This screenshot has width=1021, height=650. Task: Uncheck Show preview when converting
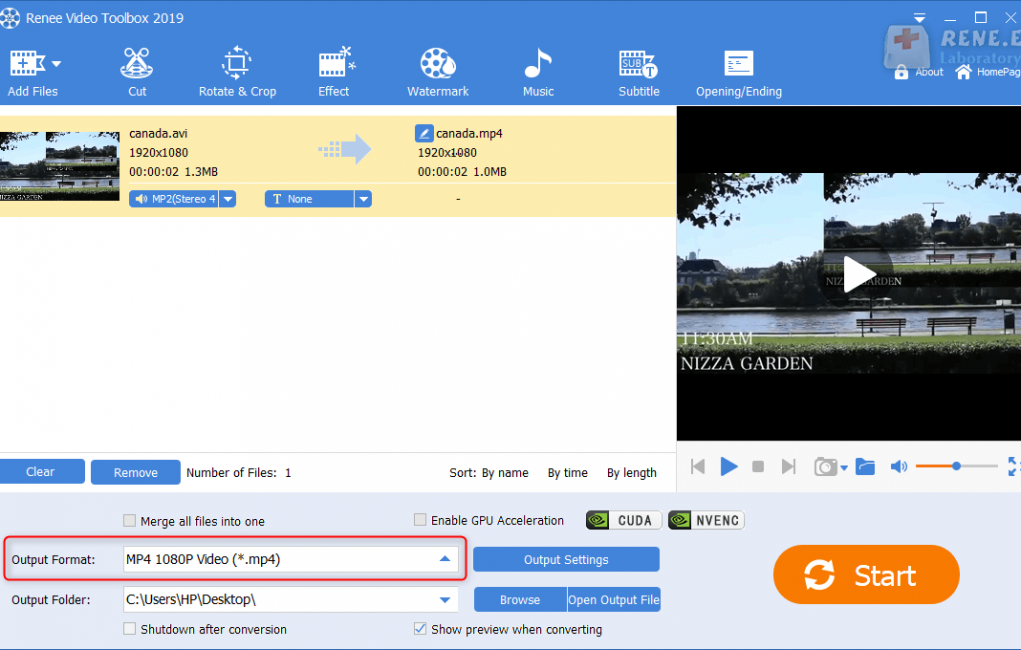coord(421,630)
